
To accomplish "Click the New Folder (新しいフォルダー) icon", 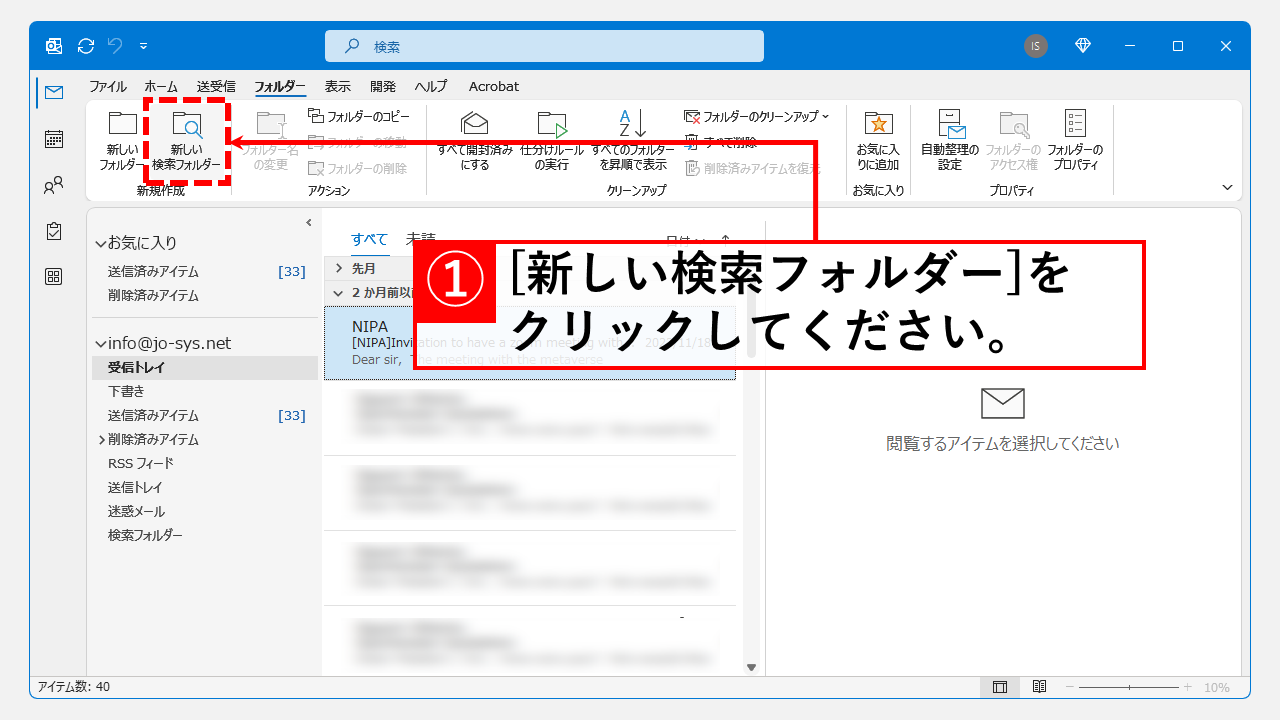I will tap(122, 141).
